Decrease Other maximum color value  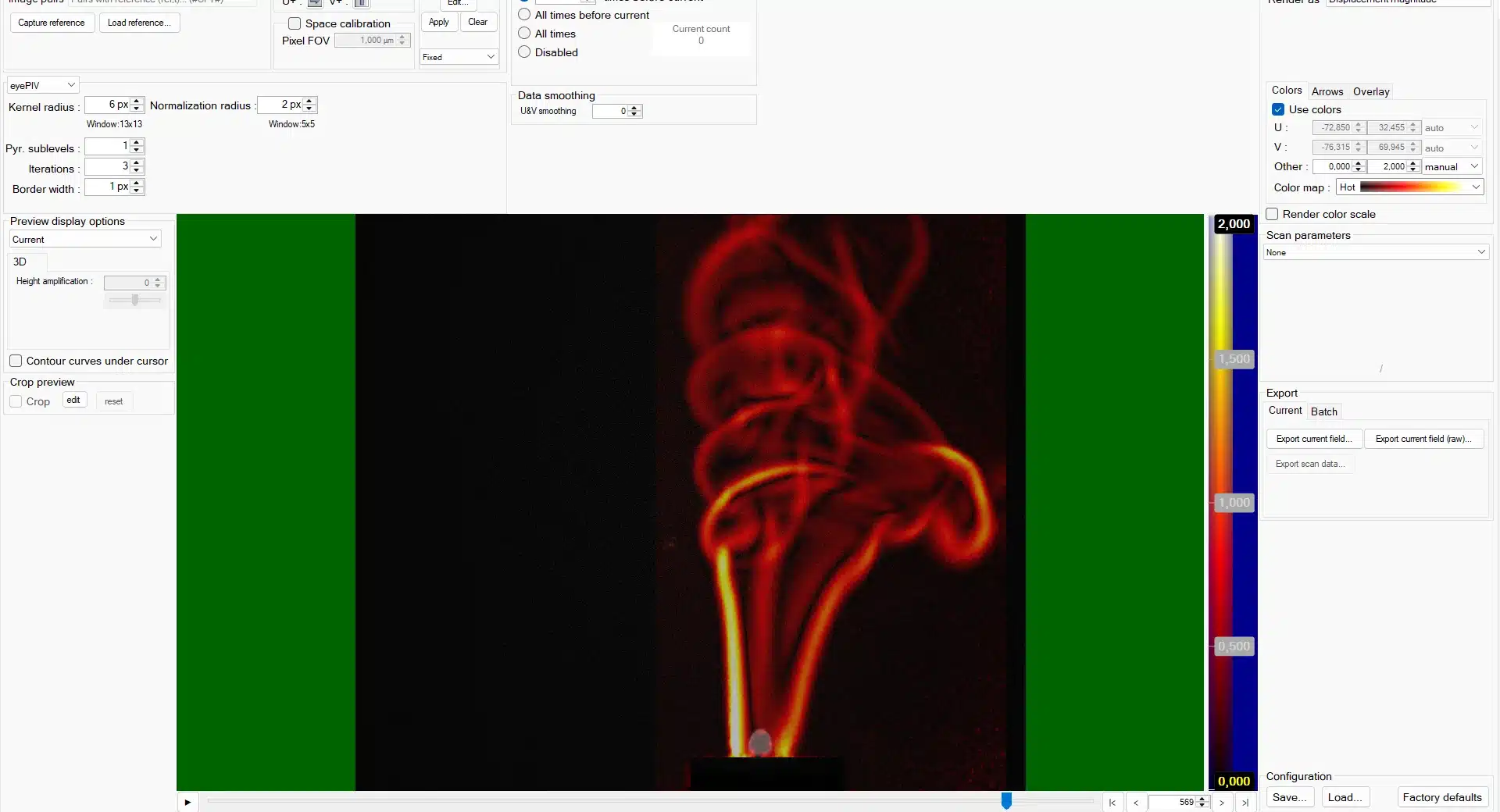point(1413,170)
